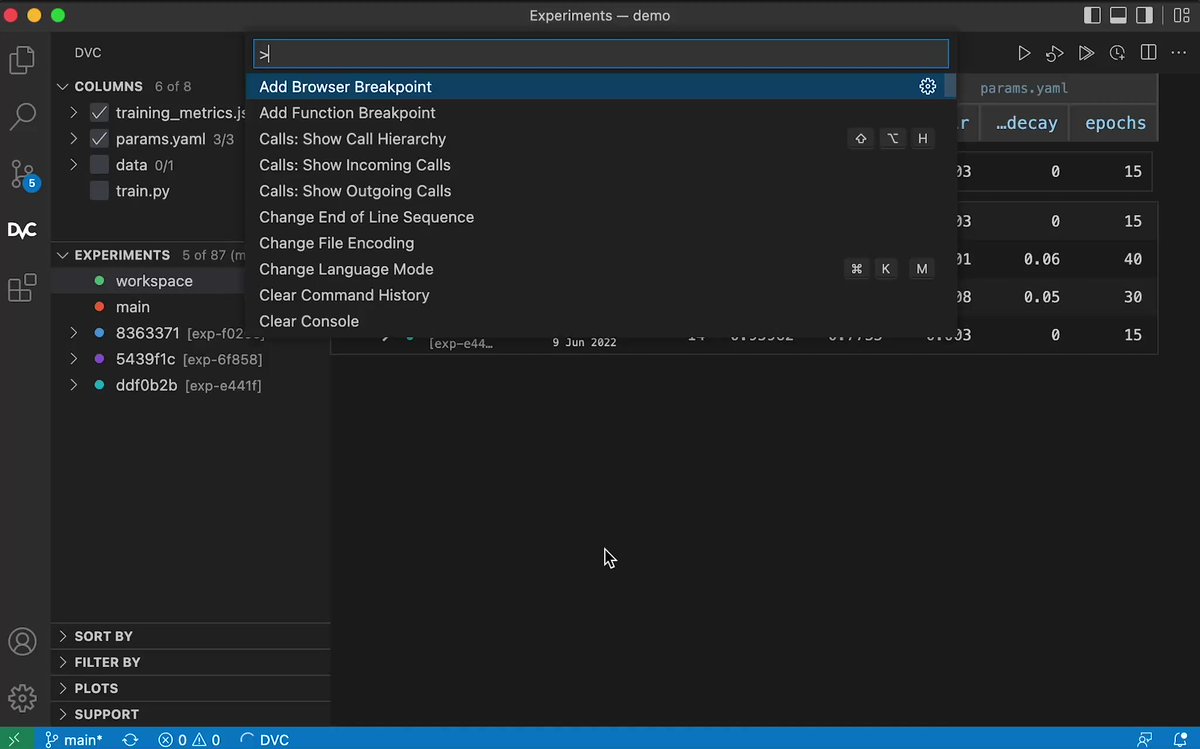1200x749 pixels.
Task: Click the params.yaml table group header
Action: pos(1024,88)
